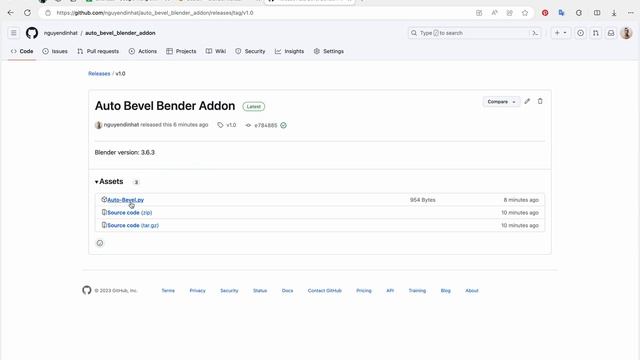Switch to the Issues tab
This screenshot has width=640, height=360.
pos(55,51)
